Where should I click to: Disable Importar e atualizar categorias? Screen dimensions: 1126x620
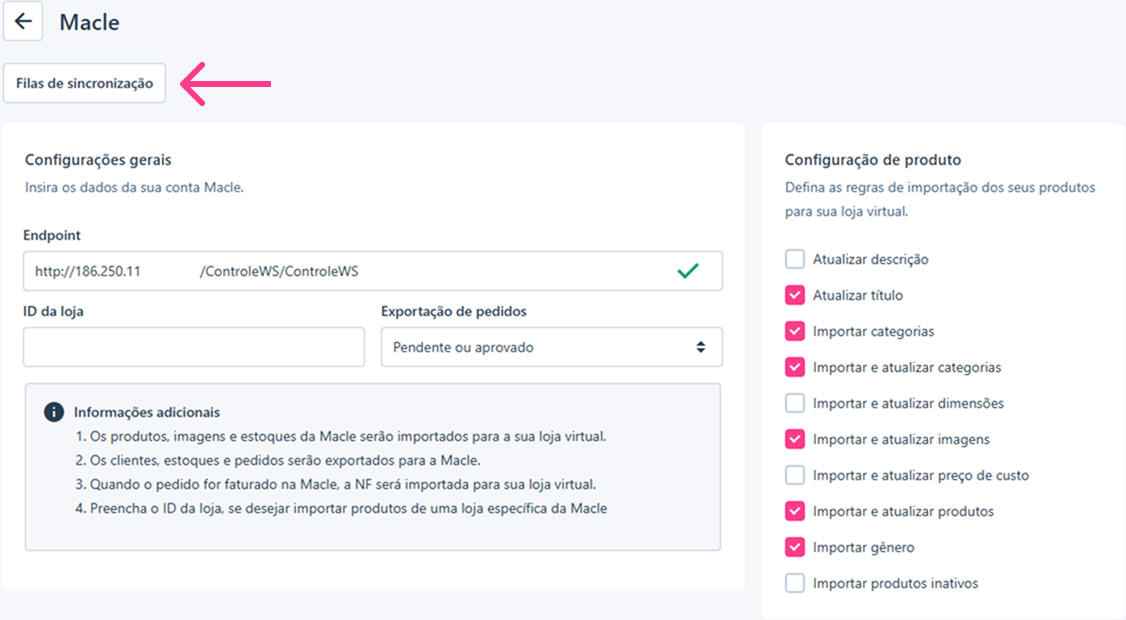click(795, 366)
